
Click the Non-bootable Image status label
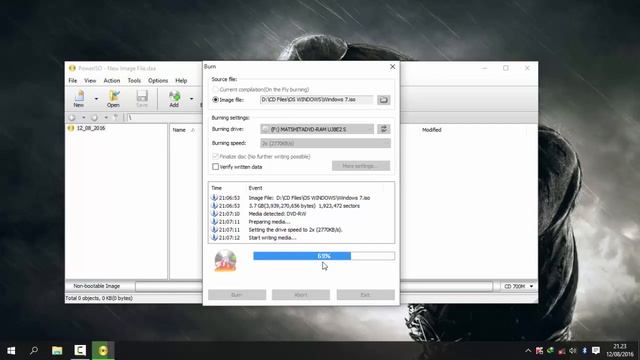tap(97, 286)
